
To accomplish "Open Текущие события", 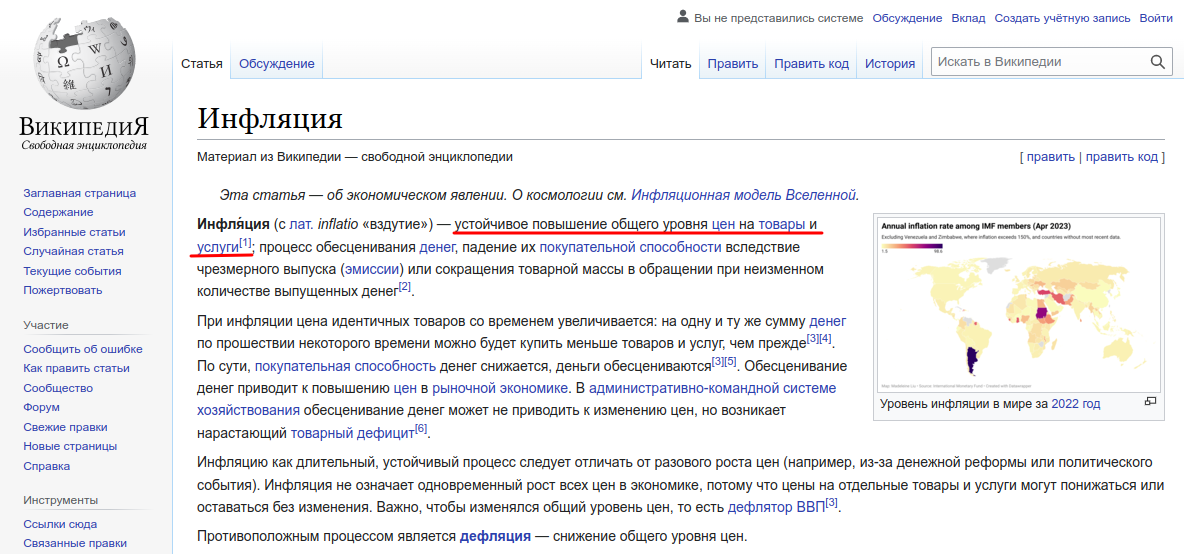I will [72, 271].
